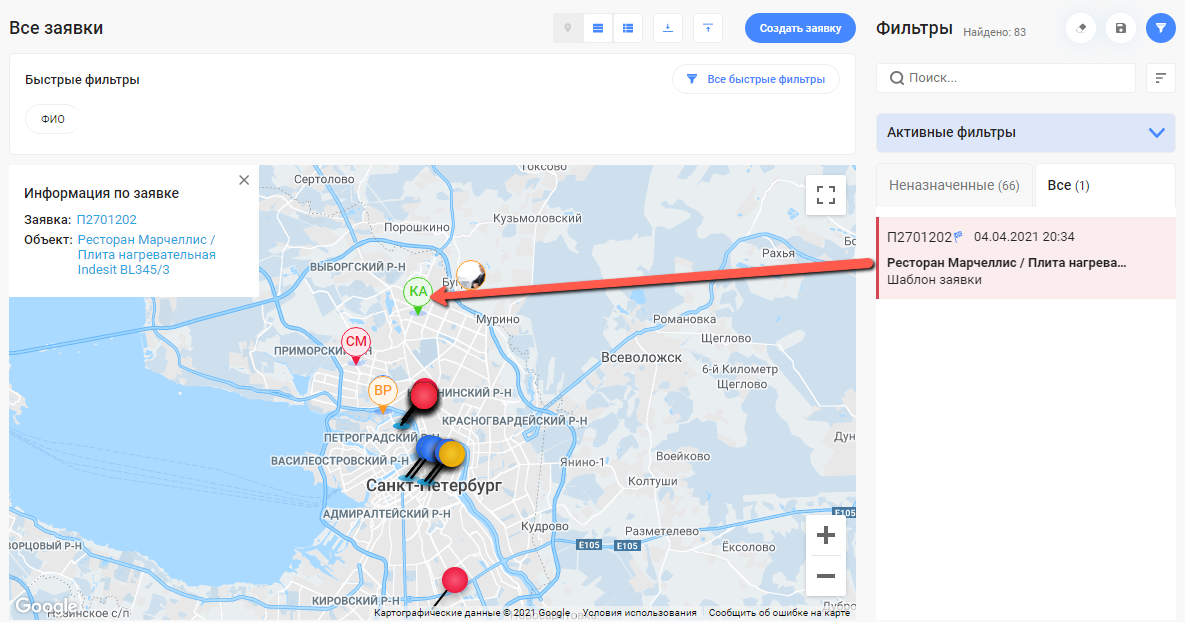Open request link П2701202
The width and height of the screenshot is (1185, 622).
[x=107, y=220]
